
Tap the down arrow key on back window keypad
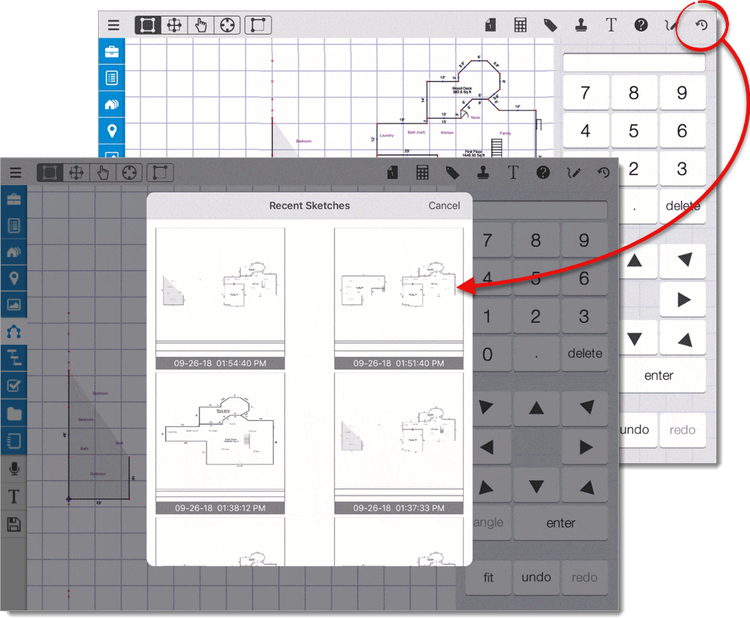635,339
